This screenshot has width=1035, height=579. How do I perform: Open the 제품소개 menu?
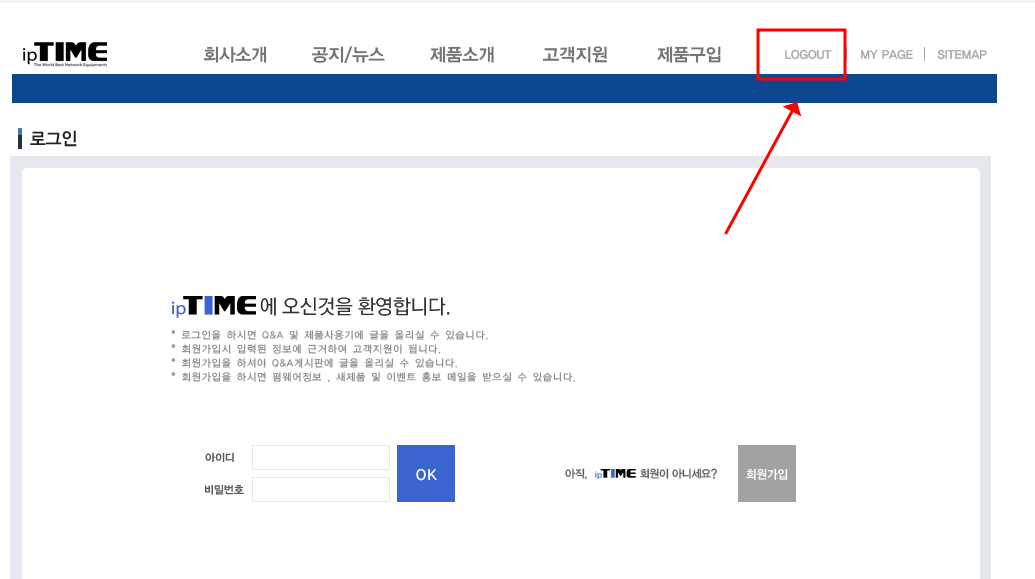tap(462, 55)
